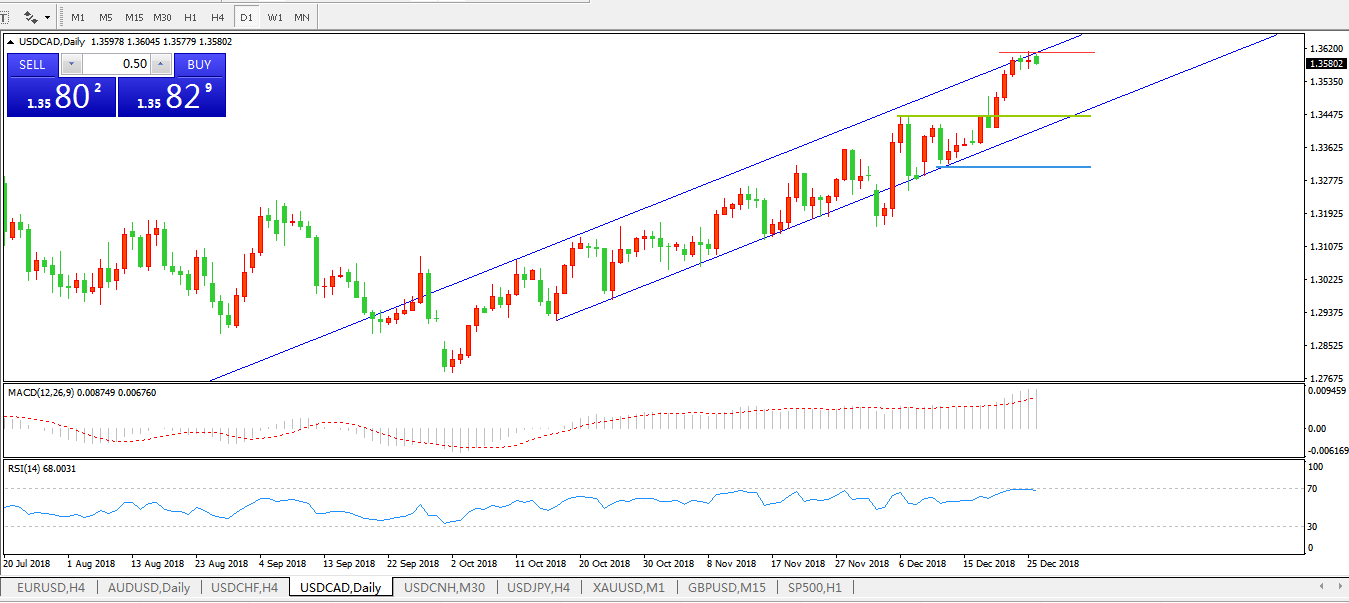Decrease lot volume with down arrow
Viewport: 1349px width, 603px height.
[x=71, y=65]
